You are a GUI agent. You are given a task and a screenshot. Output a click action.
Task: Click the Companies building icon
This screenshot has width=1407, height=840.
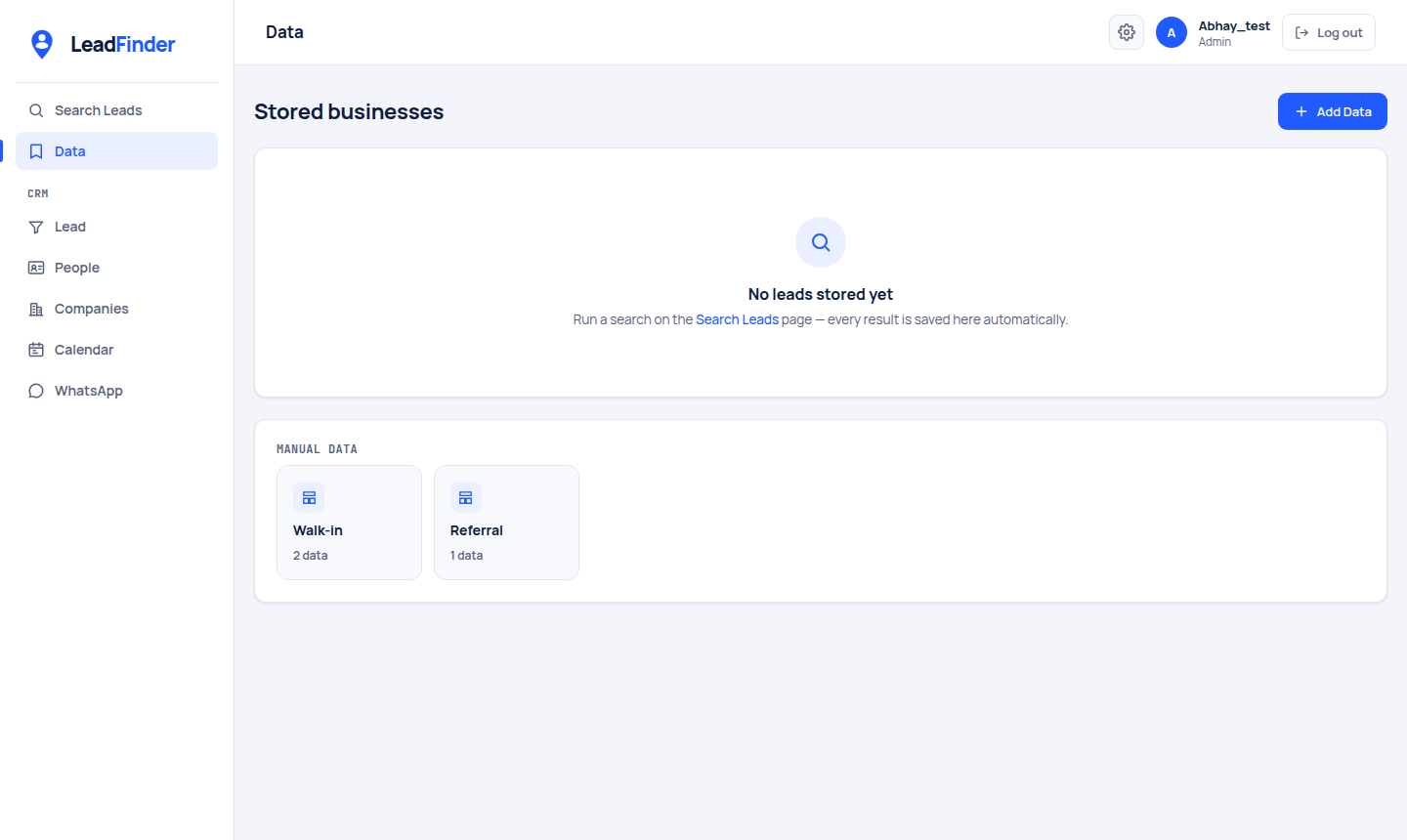pyautogui.click(x=36, y=309)
